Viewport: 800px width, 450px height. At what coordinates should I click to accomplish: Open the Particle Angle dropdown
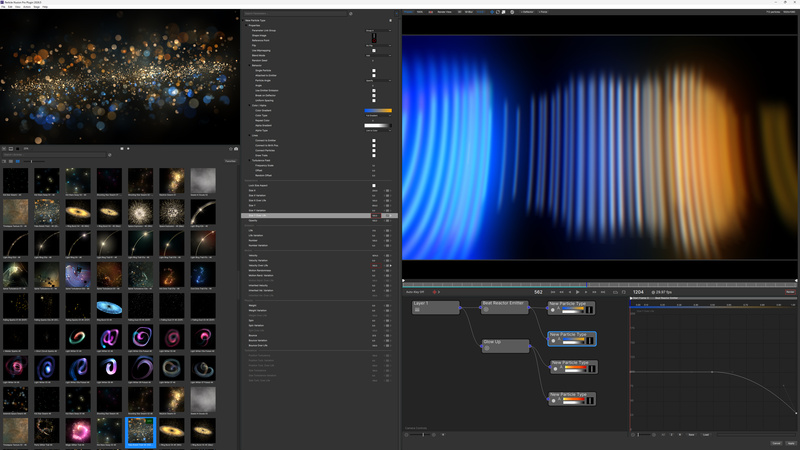[x=378, y=81]
